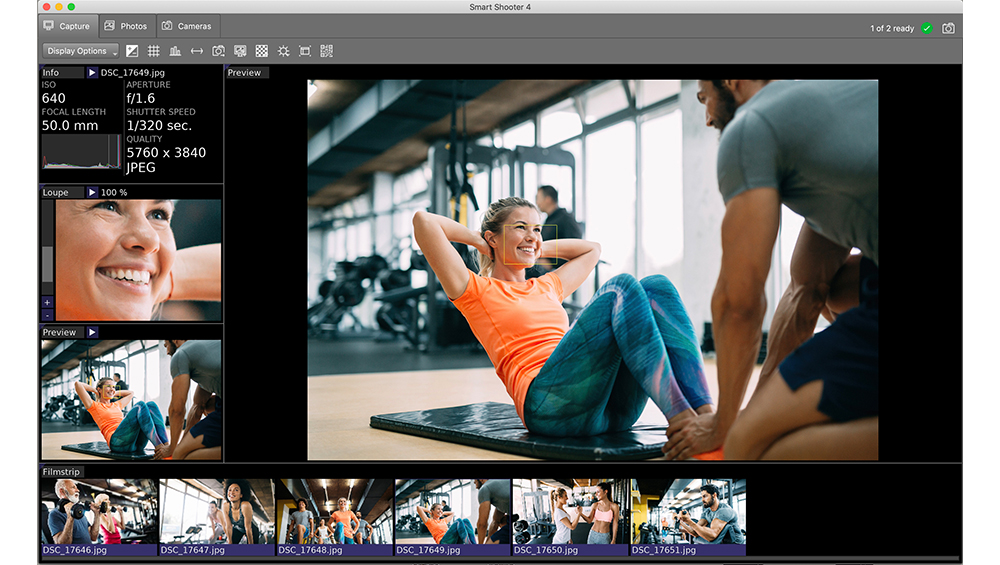Click the Loupe zoom in plus button
The width and height of the screenshot is (1000, 565).
click(x=47, y=302)
